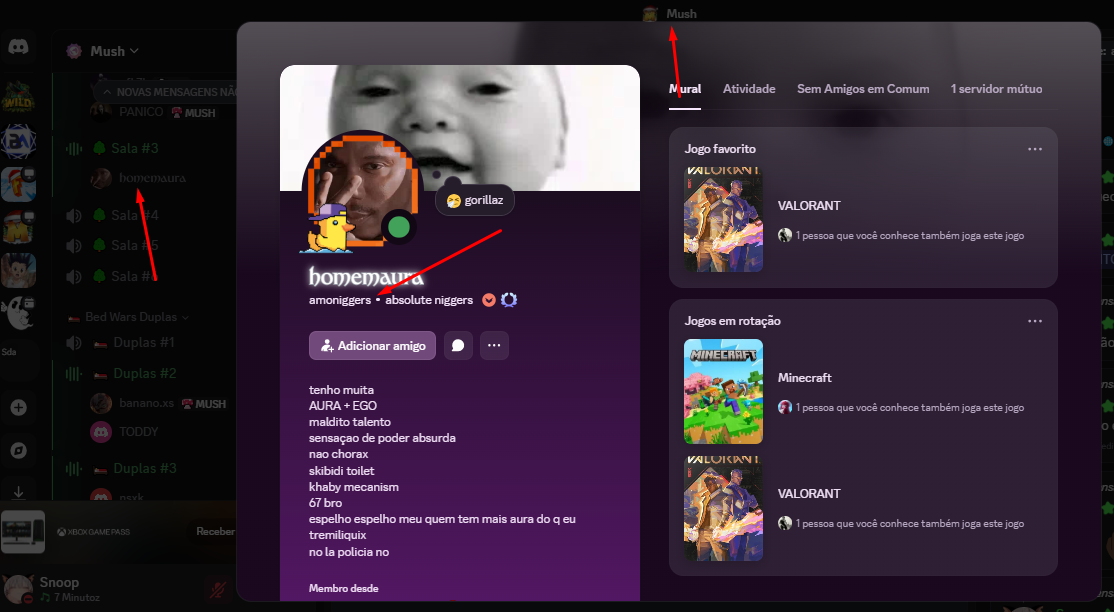Open the Discover compass icon
Viewport: 1114px width, 612px height.
tap(18, 451)
